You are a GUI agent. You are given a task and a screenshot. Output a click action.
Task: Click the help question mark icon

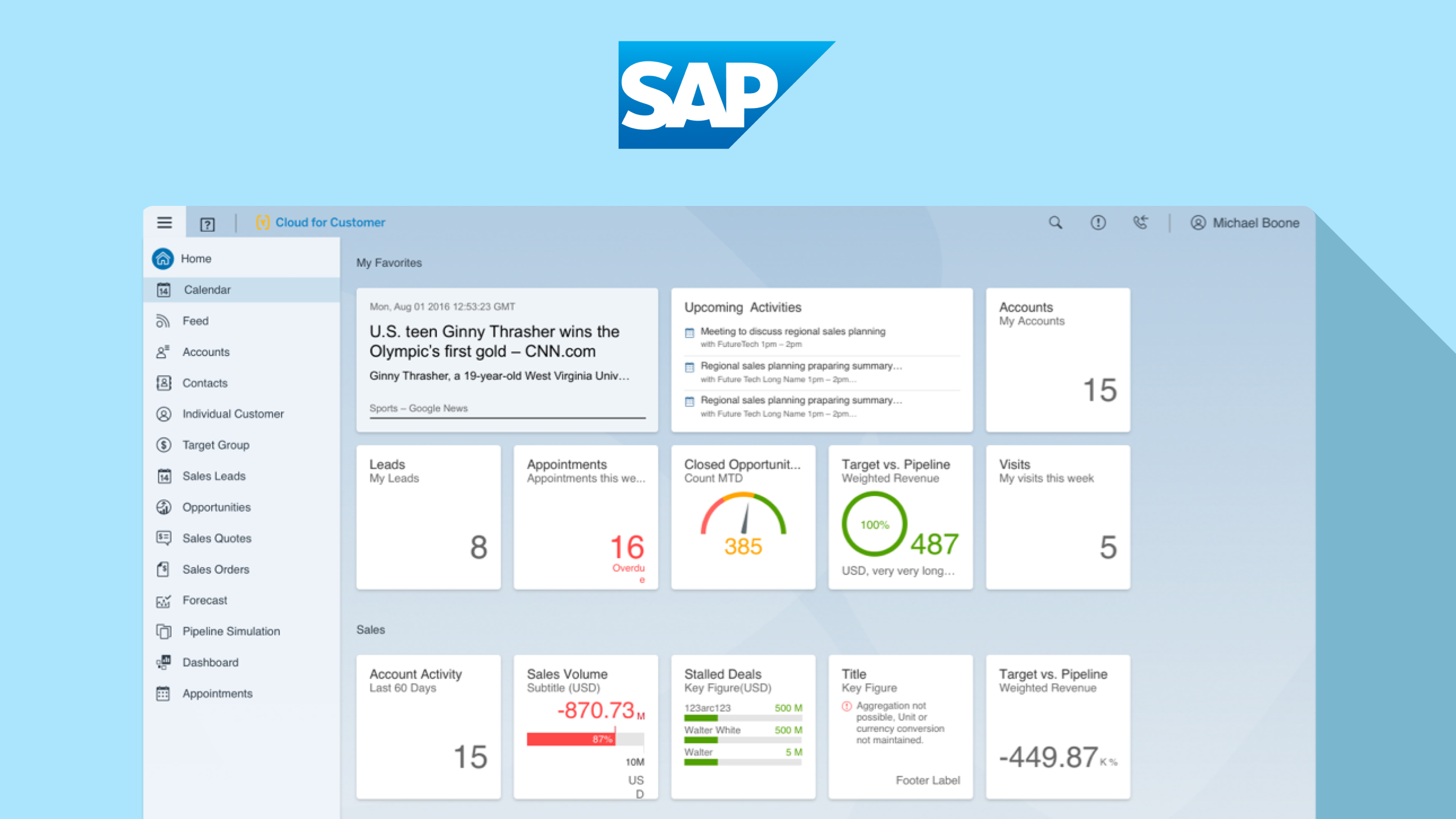(208, 224)
